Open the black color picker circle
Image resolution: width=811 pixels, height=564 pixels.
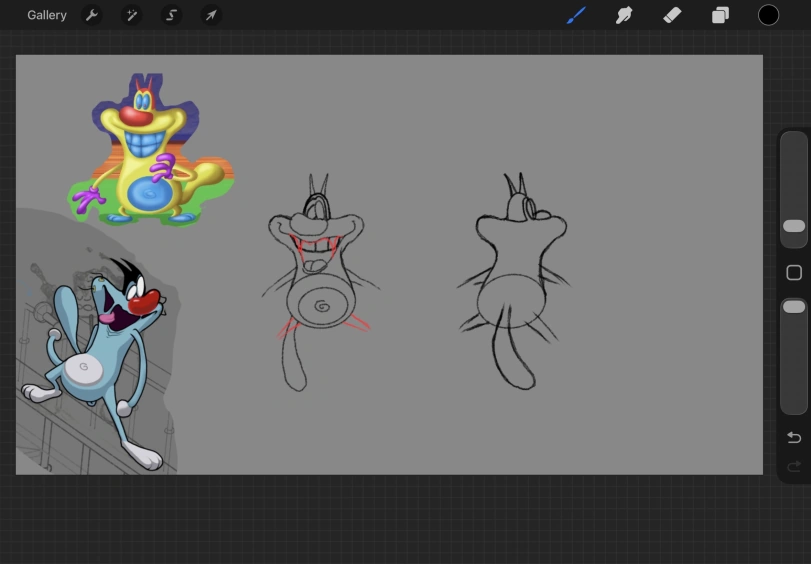pos(768,15)
